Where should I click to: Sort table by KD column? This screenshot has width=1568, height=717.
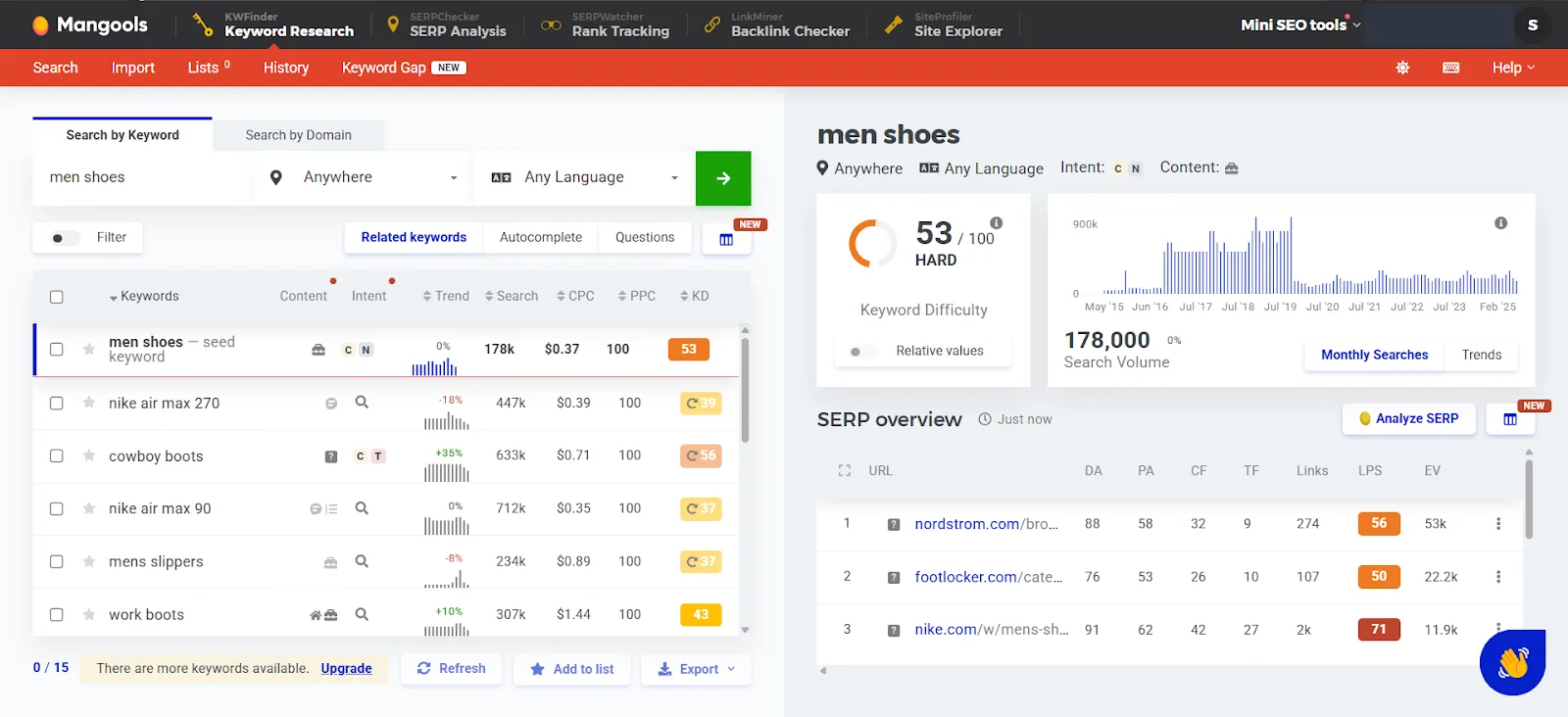pyautogui.click(x=694, y=296)
